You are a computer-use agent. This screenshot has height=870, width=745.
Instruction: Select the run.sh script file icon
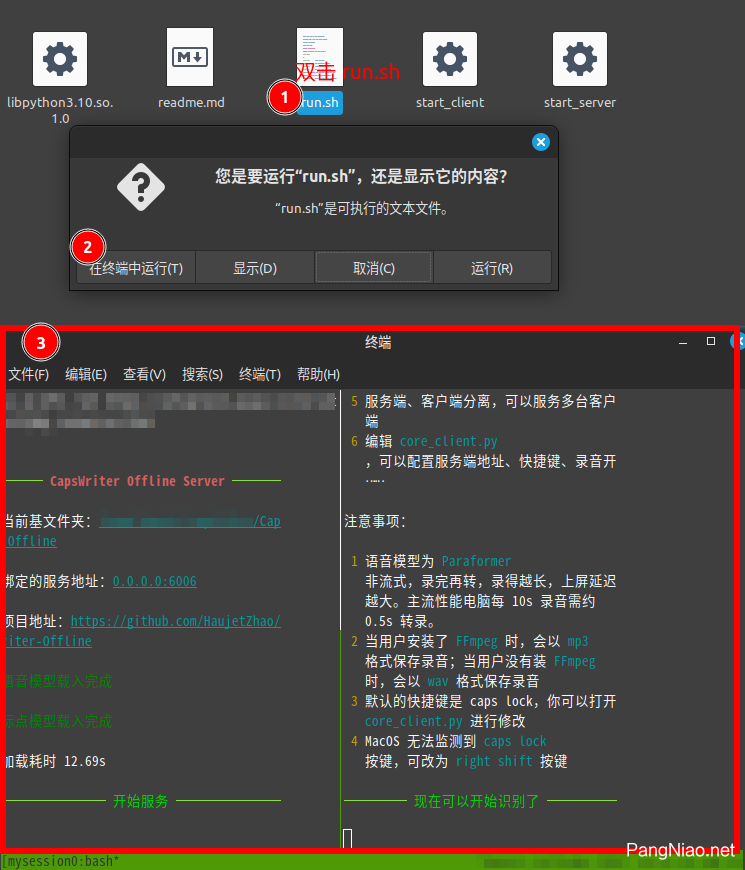[320, 57]
